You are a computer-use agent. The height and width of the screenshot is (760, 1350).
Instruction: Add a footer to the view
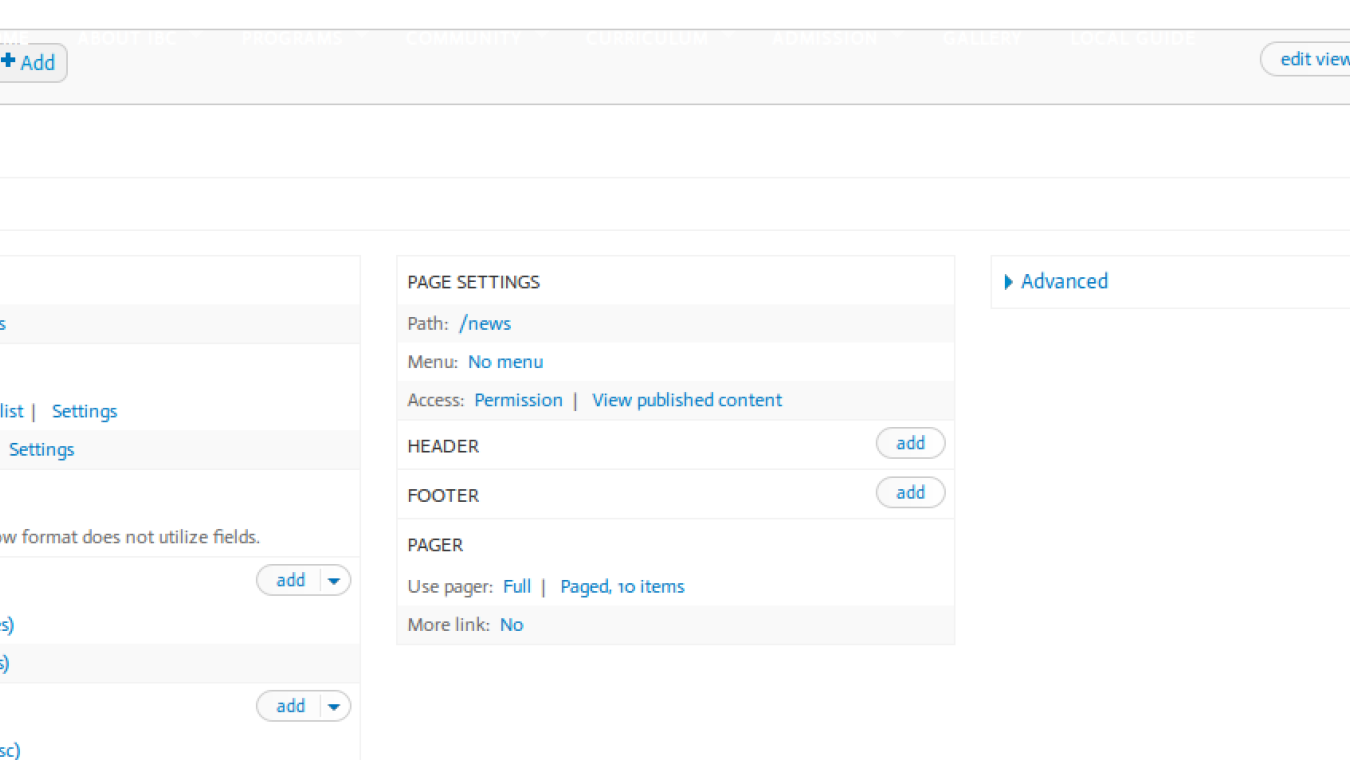pyautogui.click(x=910, y=492)
